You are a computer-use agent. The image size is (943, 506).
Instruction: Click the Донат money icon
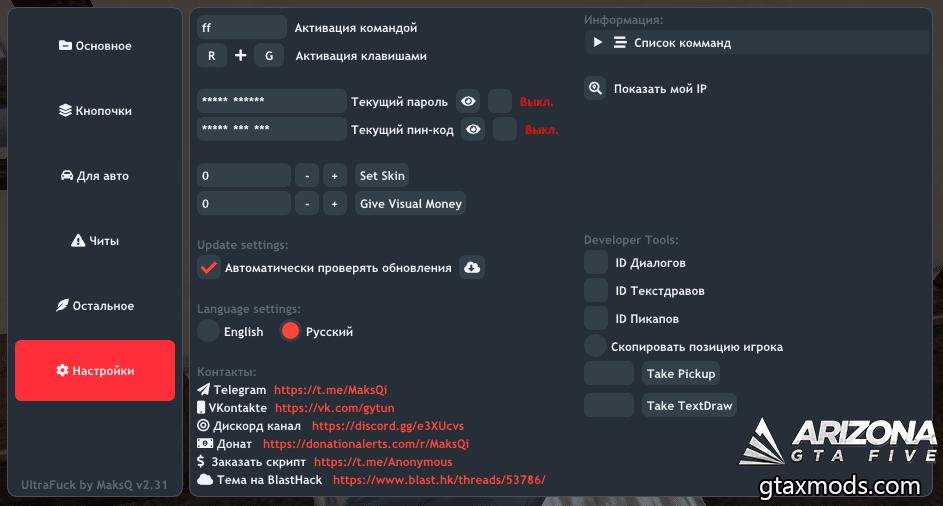pos(204,444)
